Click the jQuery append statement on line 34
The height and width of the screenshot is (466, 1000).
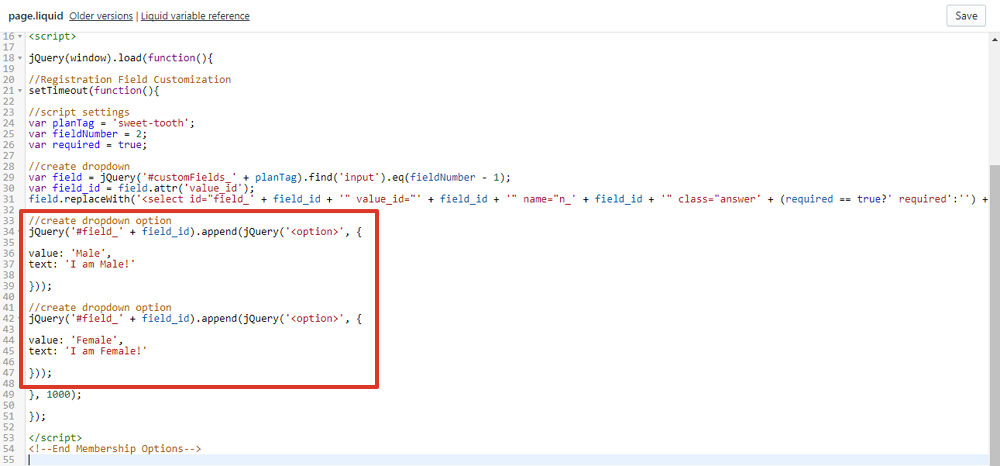coord(195,232)
